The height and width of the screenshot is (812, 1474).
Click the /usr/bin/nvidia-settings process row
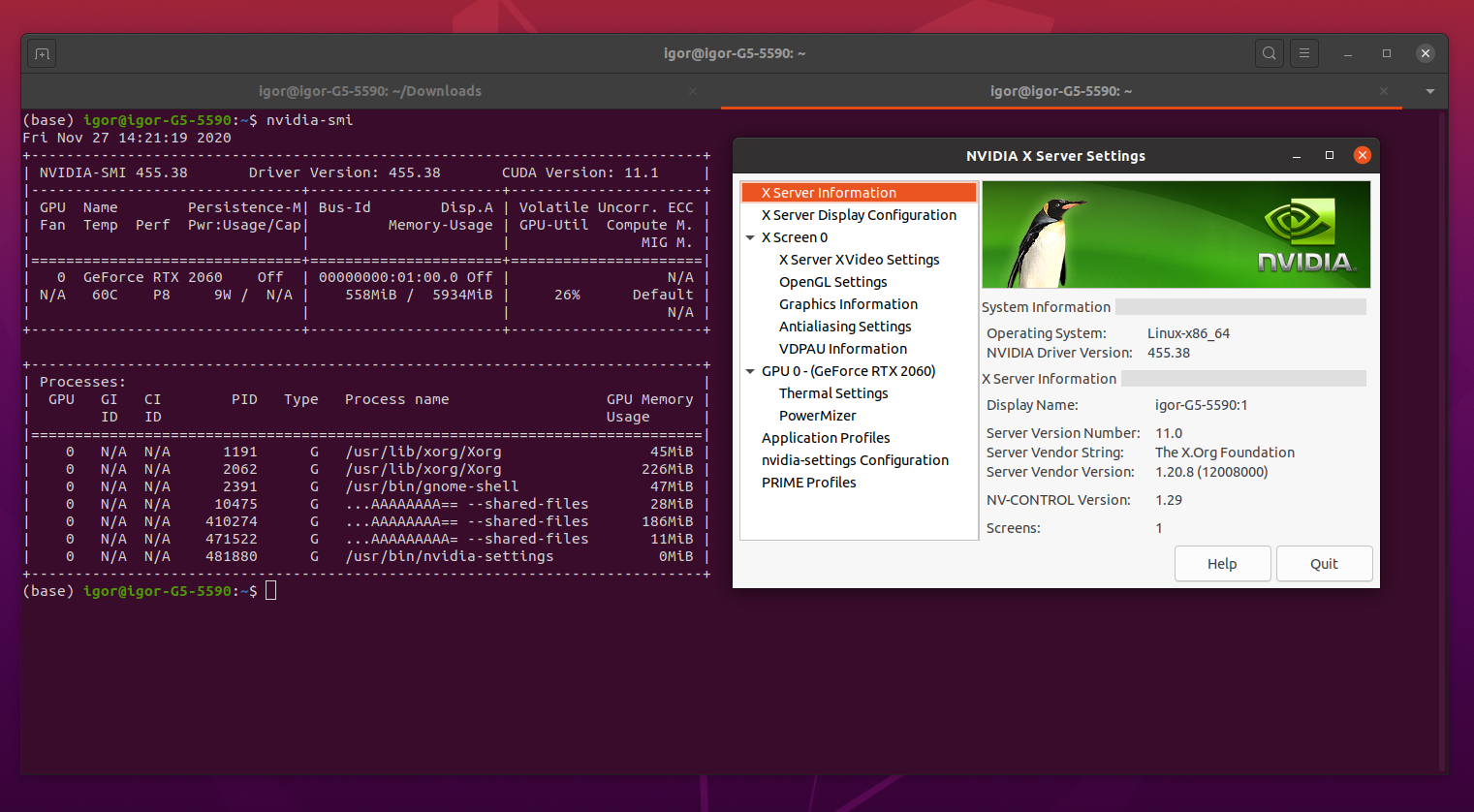tap(366, 556)
